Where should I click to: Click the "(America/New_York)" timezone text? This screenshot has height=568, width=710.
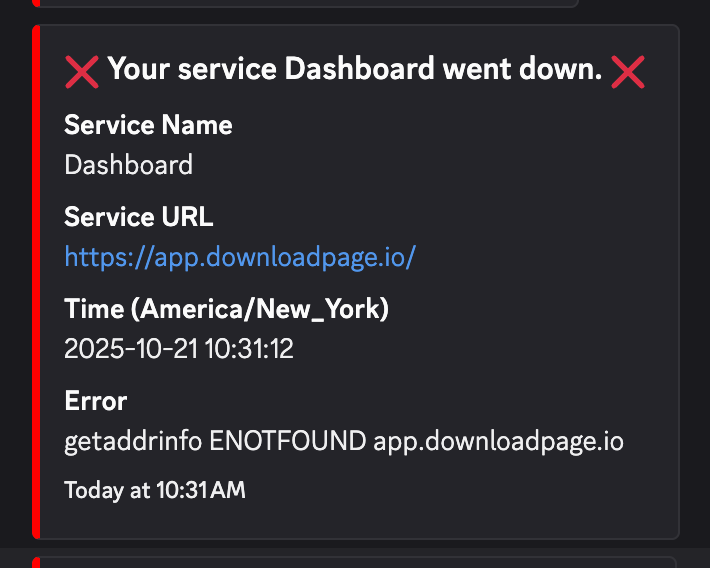pyautogui.click(x=259, y=309)
